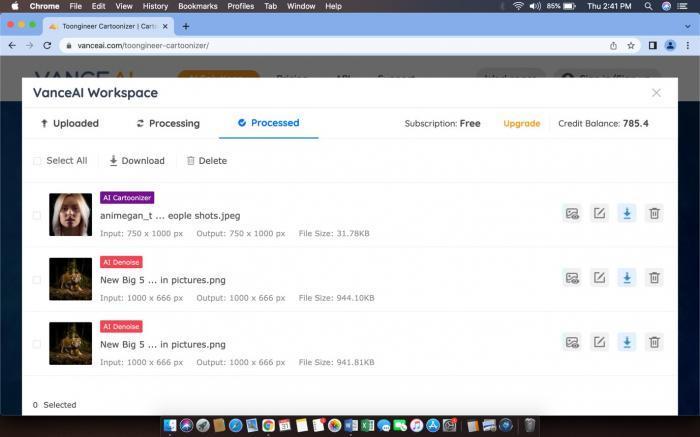Click the "0 Selected" status text
The image size is (700, 437).
(x=54, y=405)
